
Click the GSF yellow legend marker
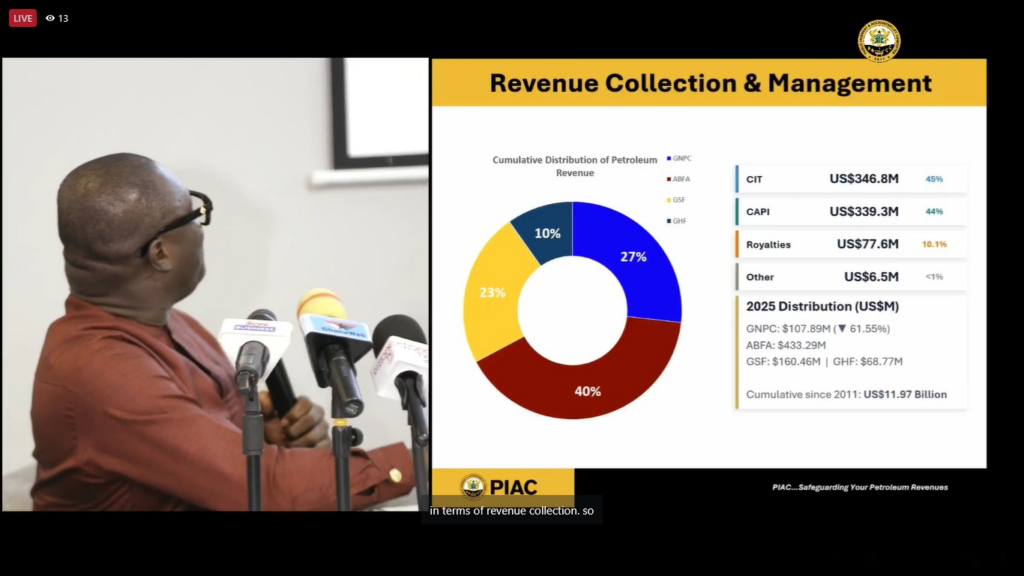[667, 200]
